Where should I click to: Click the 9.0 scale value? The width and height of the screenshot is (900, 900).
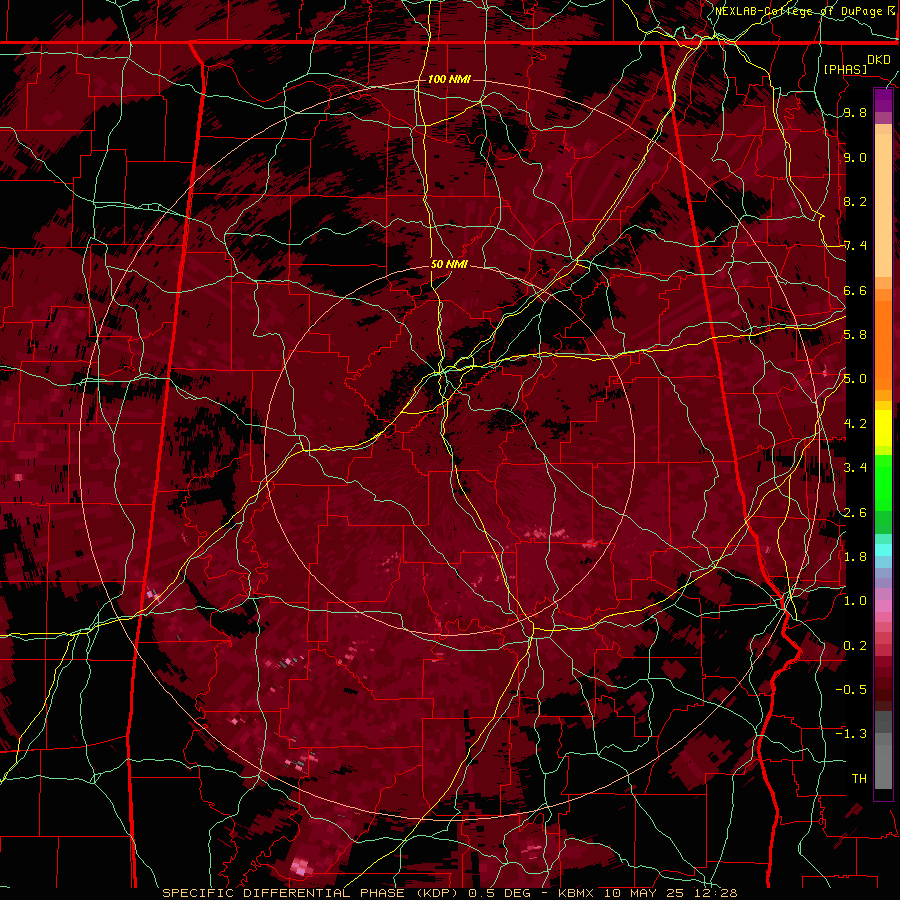855,157
